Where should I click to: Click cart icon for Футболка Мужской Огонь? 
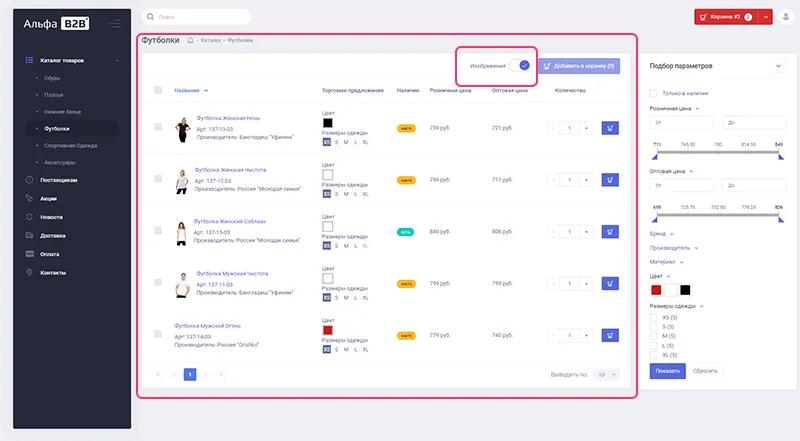point(610,336)
